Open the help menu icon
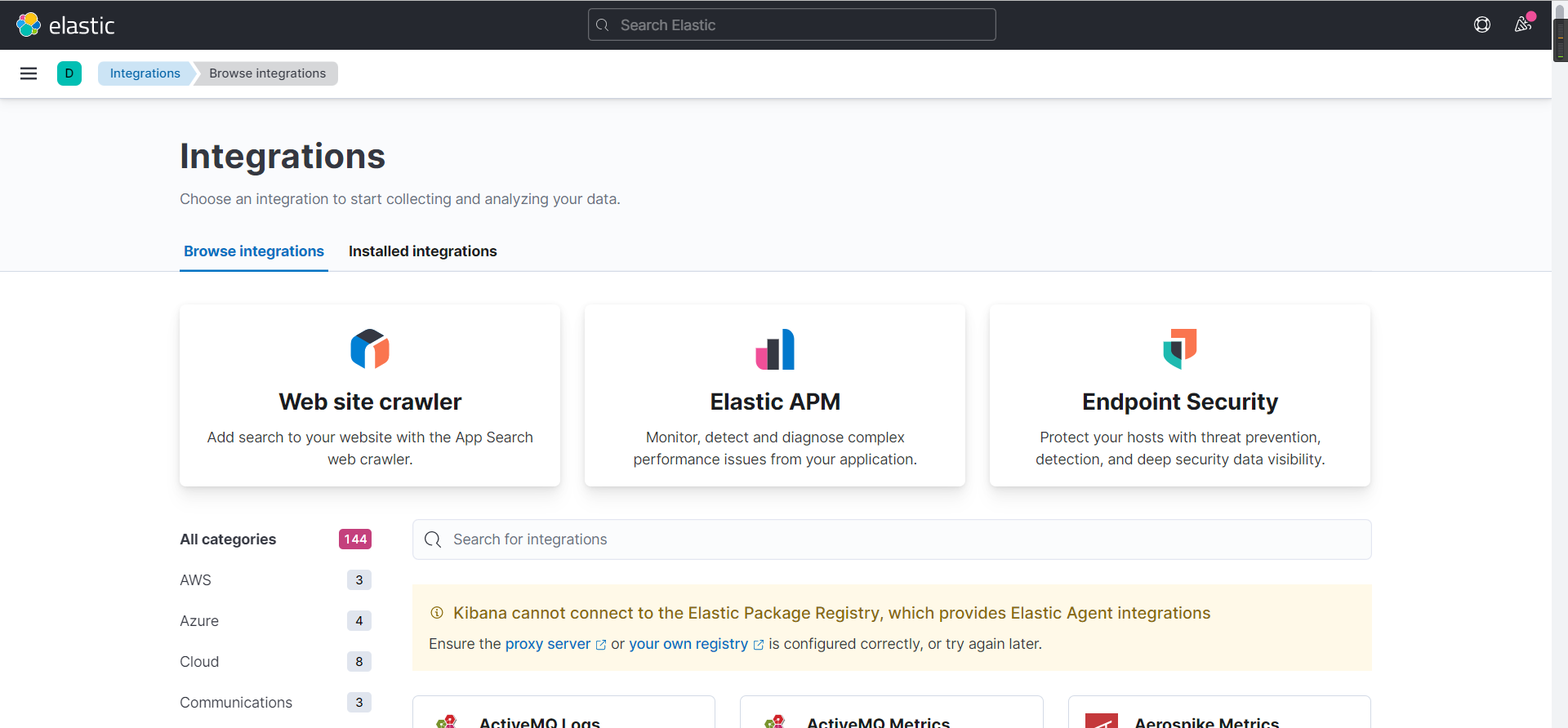The width and height of the screenshot is (1568, 728). pos(1482,24)
